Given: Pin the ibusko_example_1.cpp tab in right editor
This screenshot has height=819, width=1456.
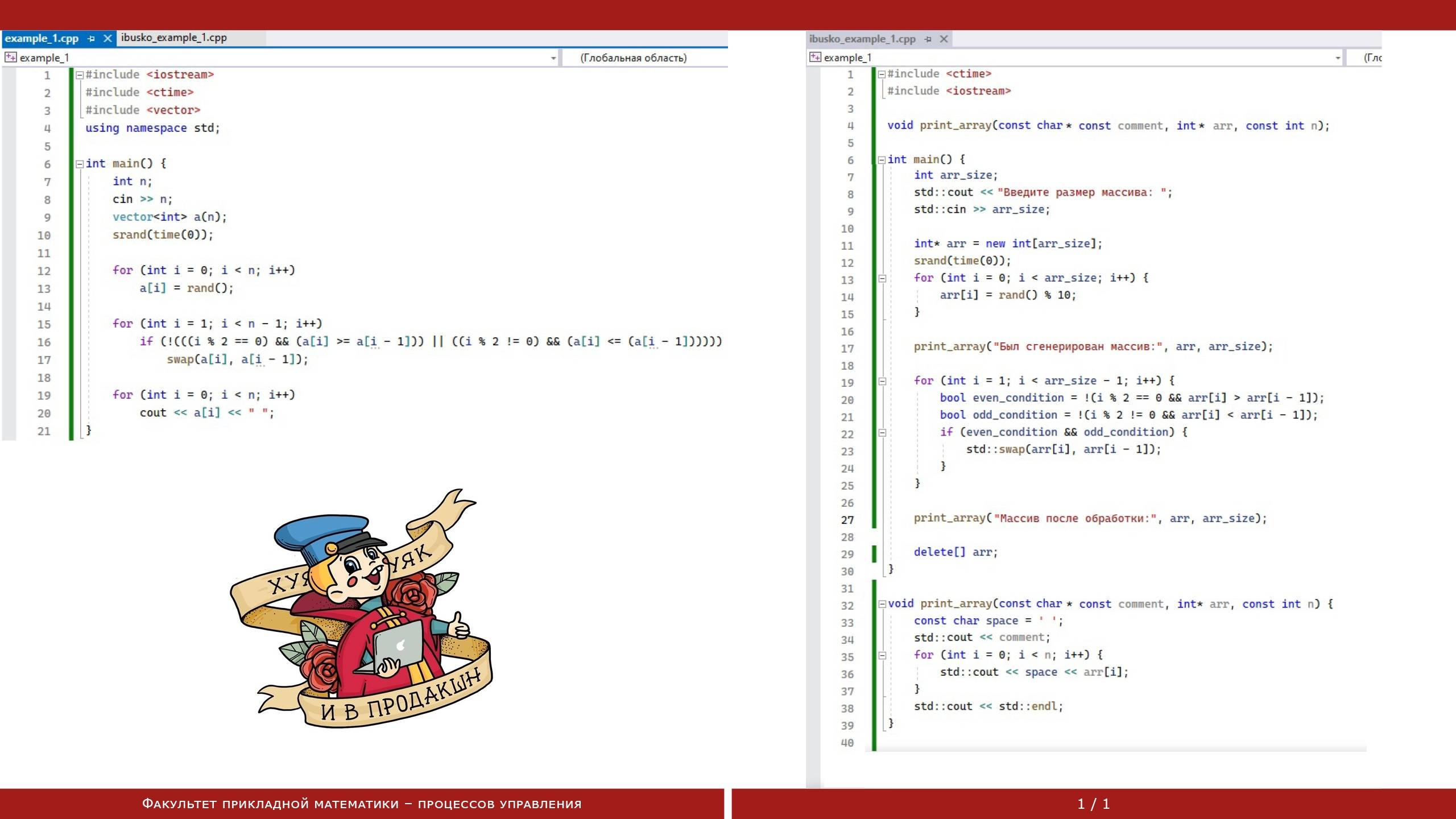Looking at the screenshot, I should [x=928, y=39].
